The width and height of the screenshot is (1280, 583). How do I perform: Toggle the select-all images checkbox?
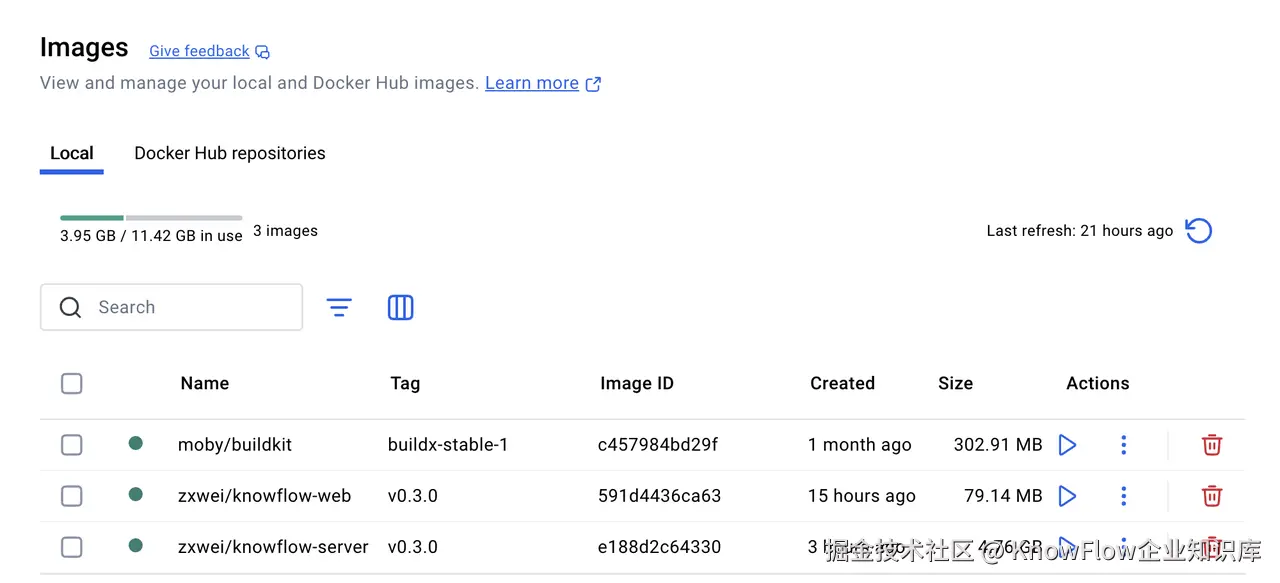pos(72,384)
